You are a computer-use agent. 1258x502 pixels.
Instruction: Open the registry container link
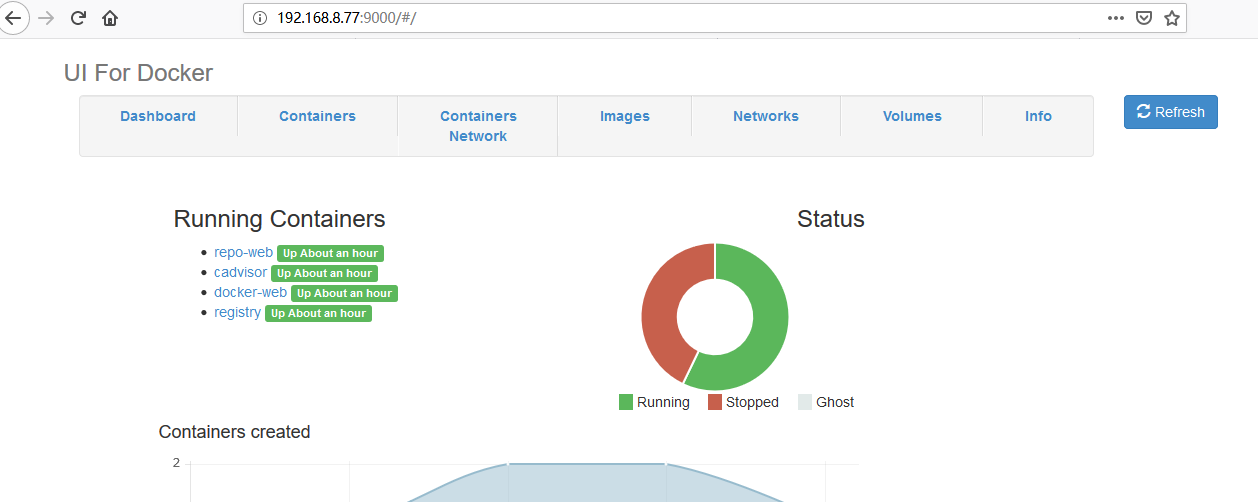(237, 313)
